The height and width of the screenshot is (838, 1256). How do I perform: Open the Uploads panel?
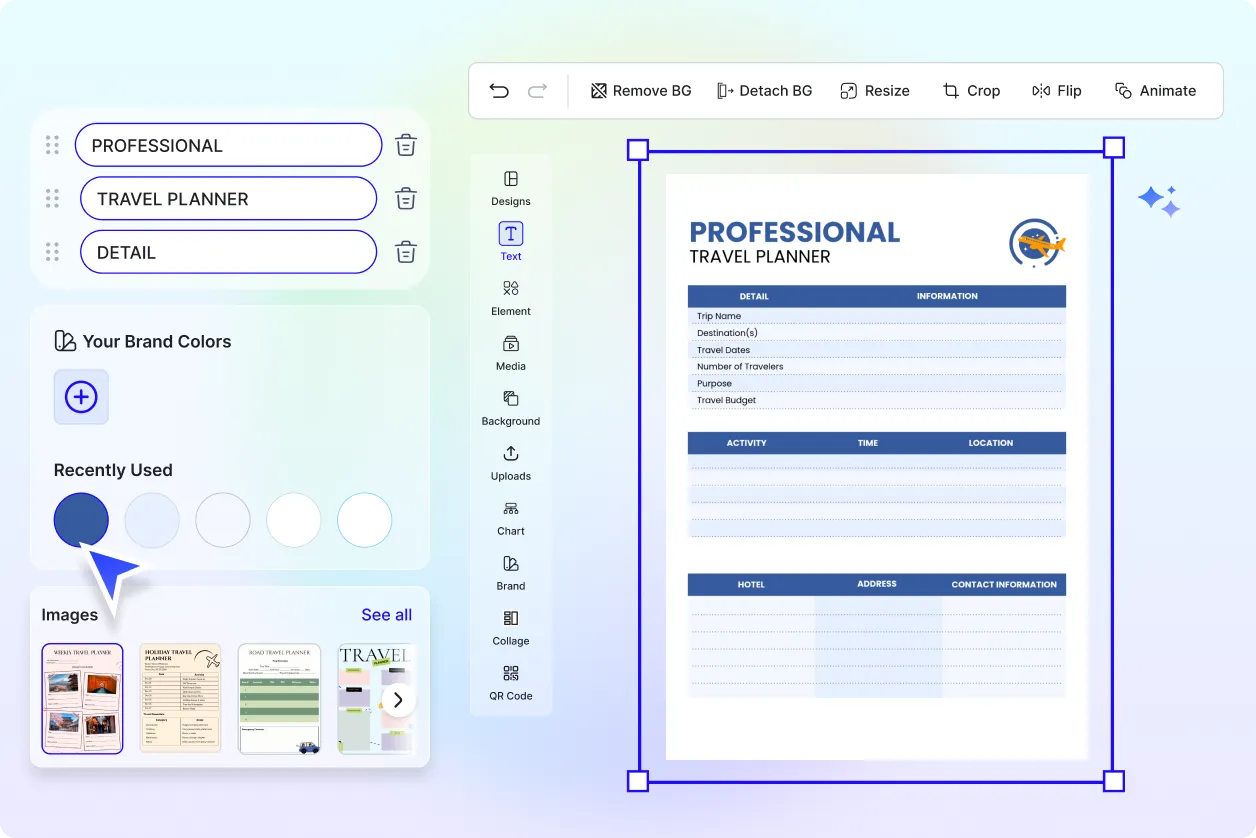click(x=510, y=462)
